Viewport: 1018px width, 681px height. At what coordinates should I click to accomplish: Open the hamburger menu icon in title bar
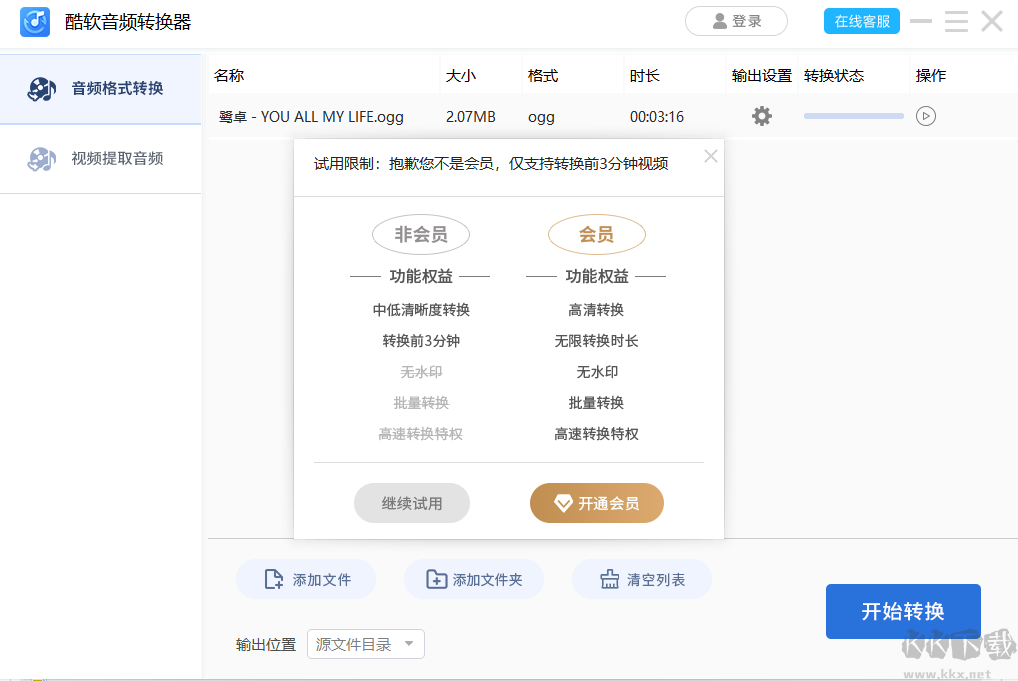tap(956, 21)
